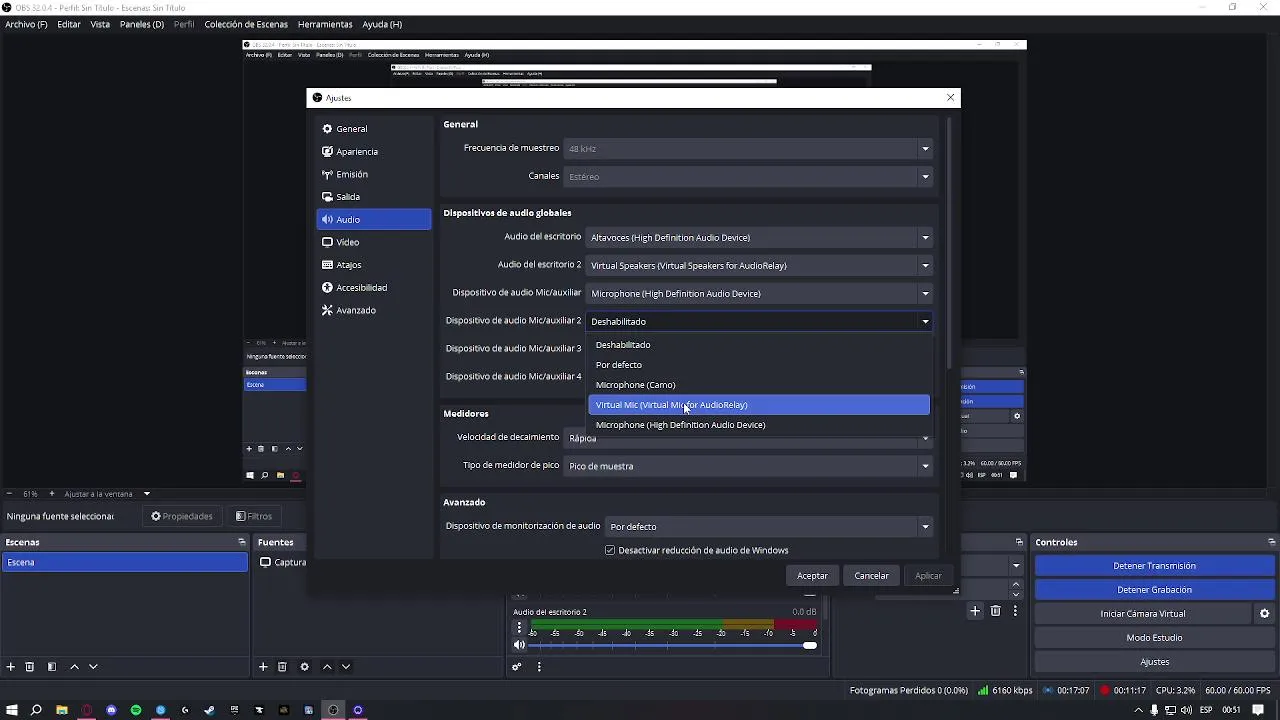Collapse Mic/auxiliar 2 dropdown showing Deshabilitado

pyautogui.click(x=759, y=322)
